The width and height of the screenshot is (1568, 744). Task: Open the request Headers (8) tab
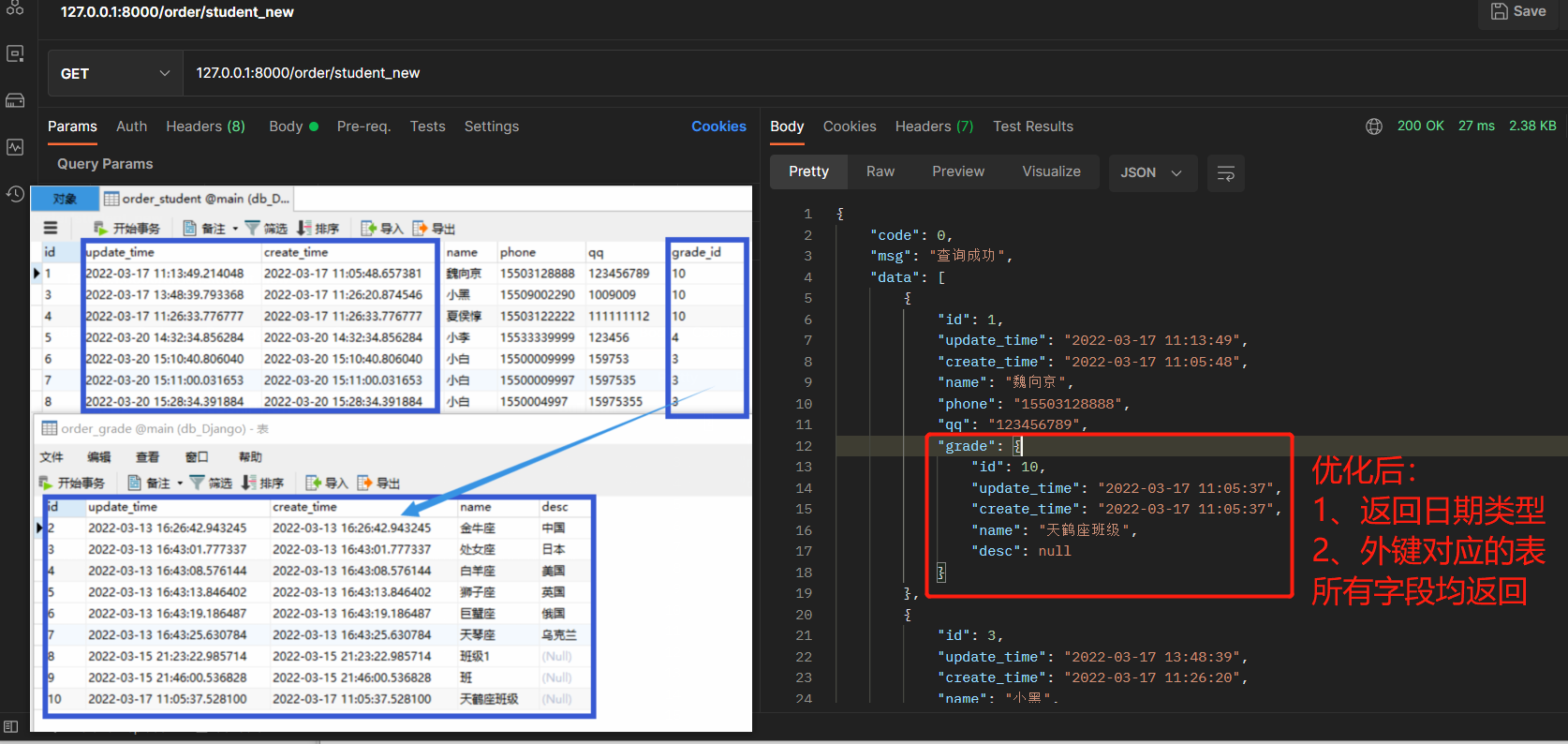205,126
